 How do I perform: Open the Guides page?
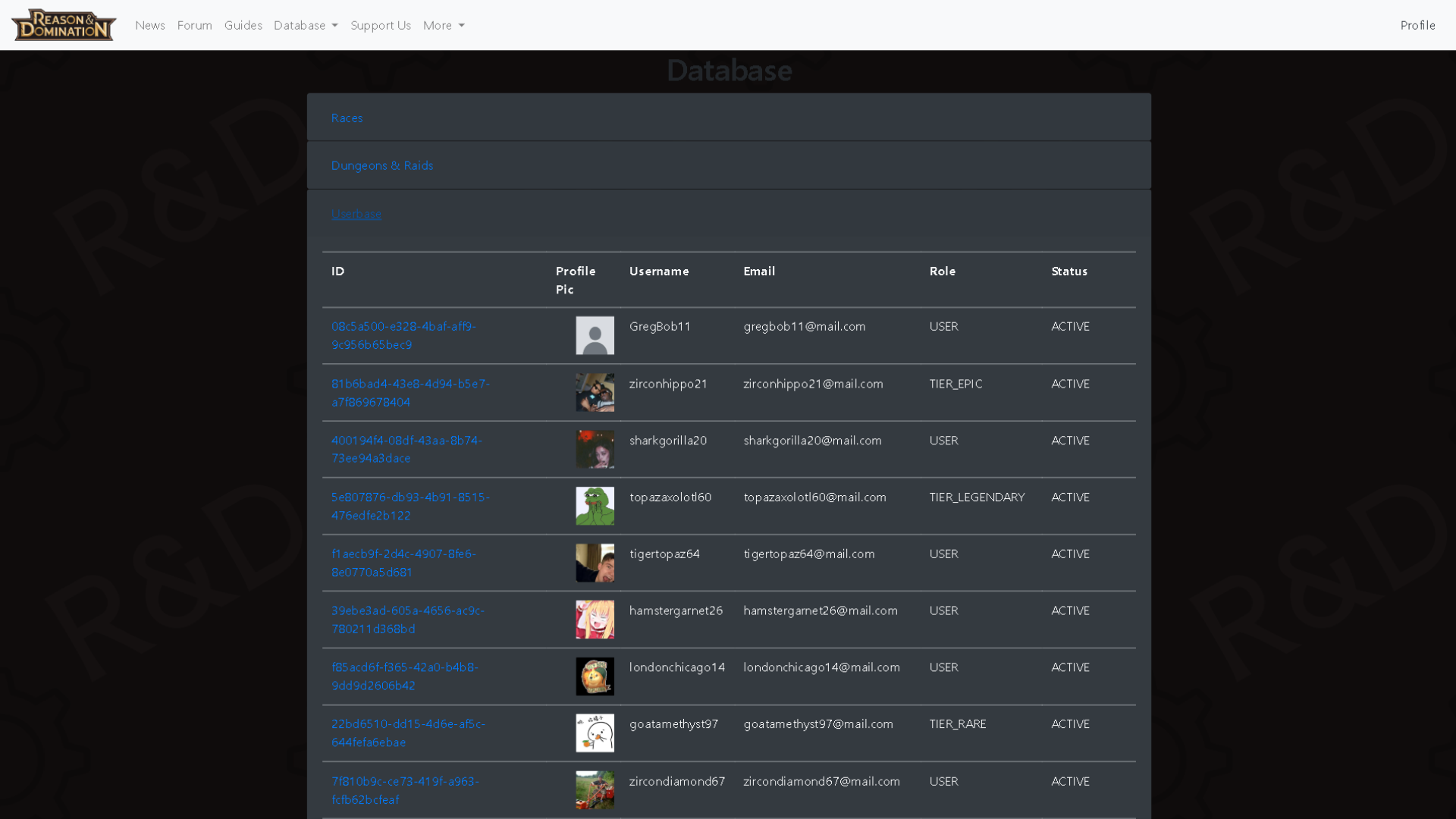pos(243,25)
